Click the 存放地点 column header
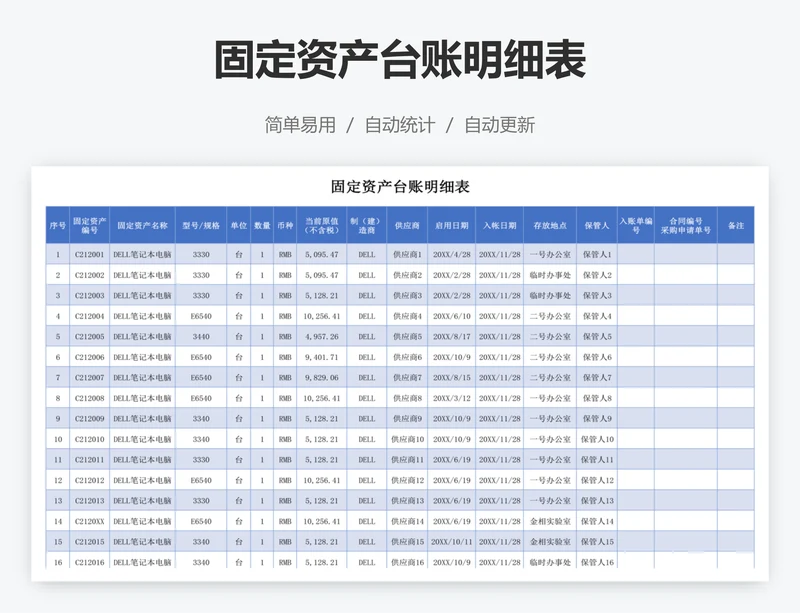This screenshot has width=800, height=613. pyautogui.click(x=550, y=226)
